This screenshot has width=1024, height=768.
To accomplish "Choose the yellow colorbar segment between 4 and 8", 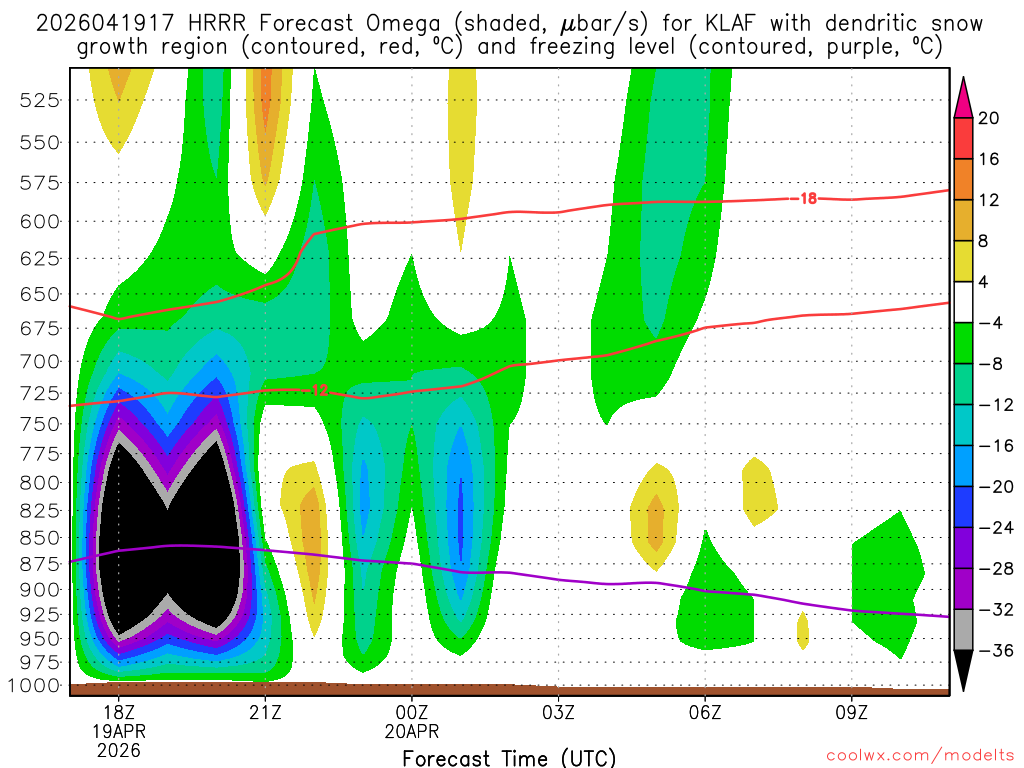I will (x=964, y=262).
